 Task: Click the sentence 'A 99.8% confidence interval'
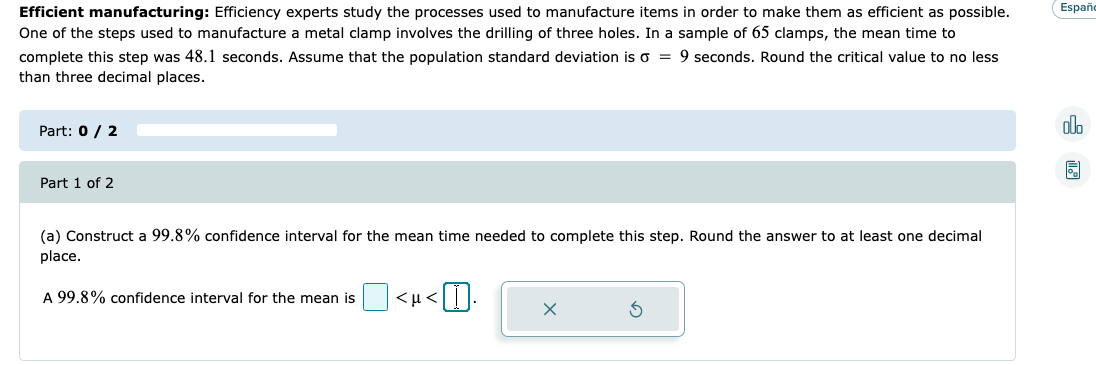click(x=199, y=299)
